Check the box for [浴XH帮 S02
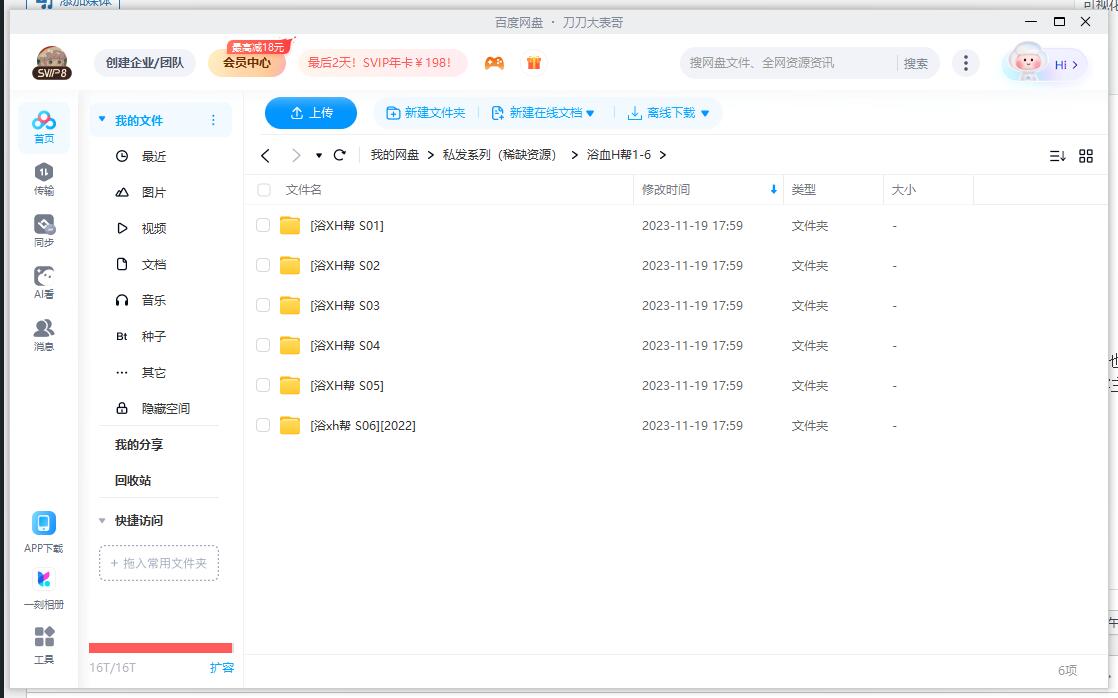Image resolution: width=1118 pixels, height=698 pixels. 263,265
